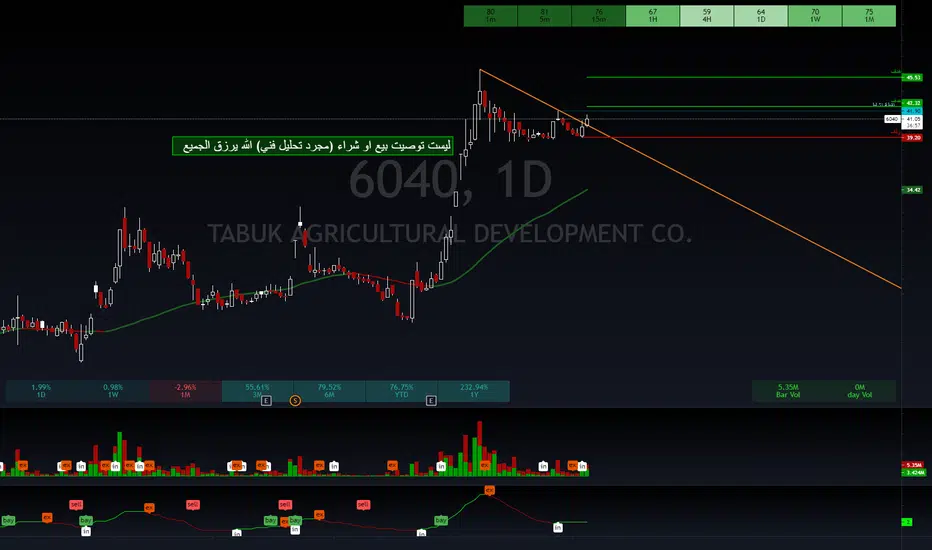Click the 34.42 green price label
The height and width of the screenshot is (550, 932).
pyautogui.click(x=912, y=190)
